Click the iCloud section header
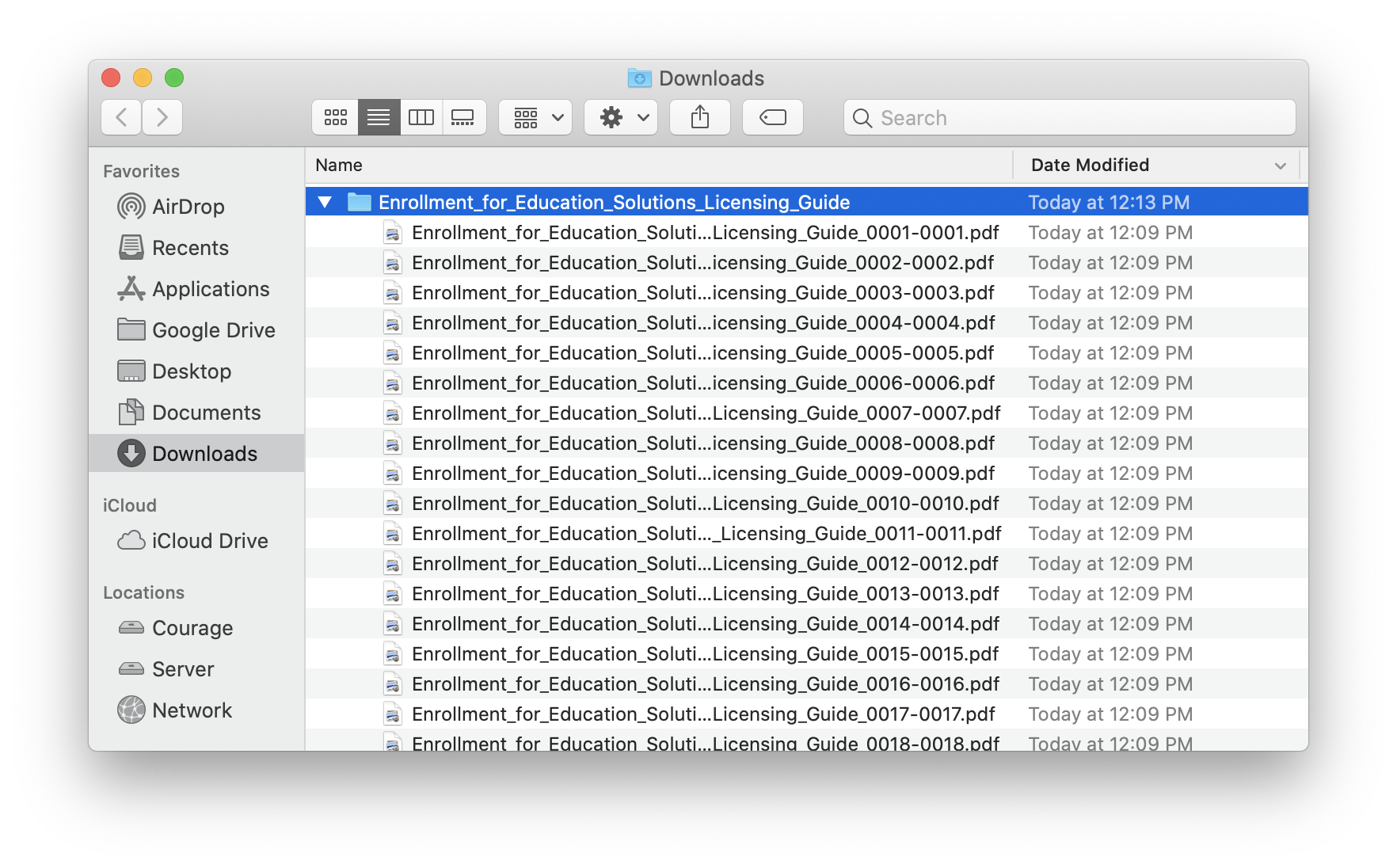 pyautogui.click(x=130, y=505)
